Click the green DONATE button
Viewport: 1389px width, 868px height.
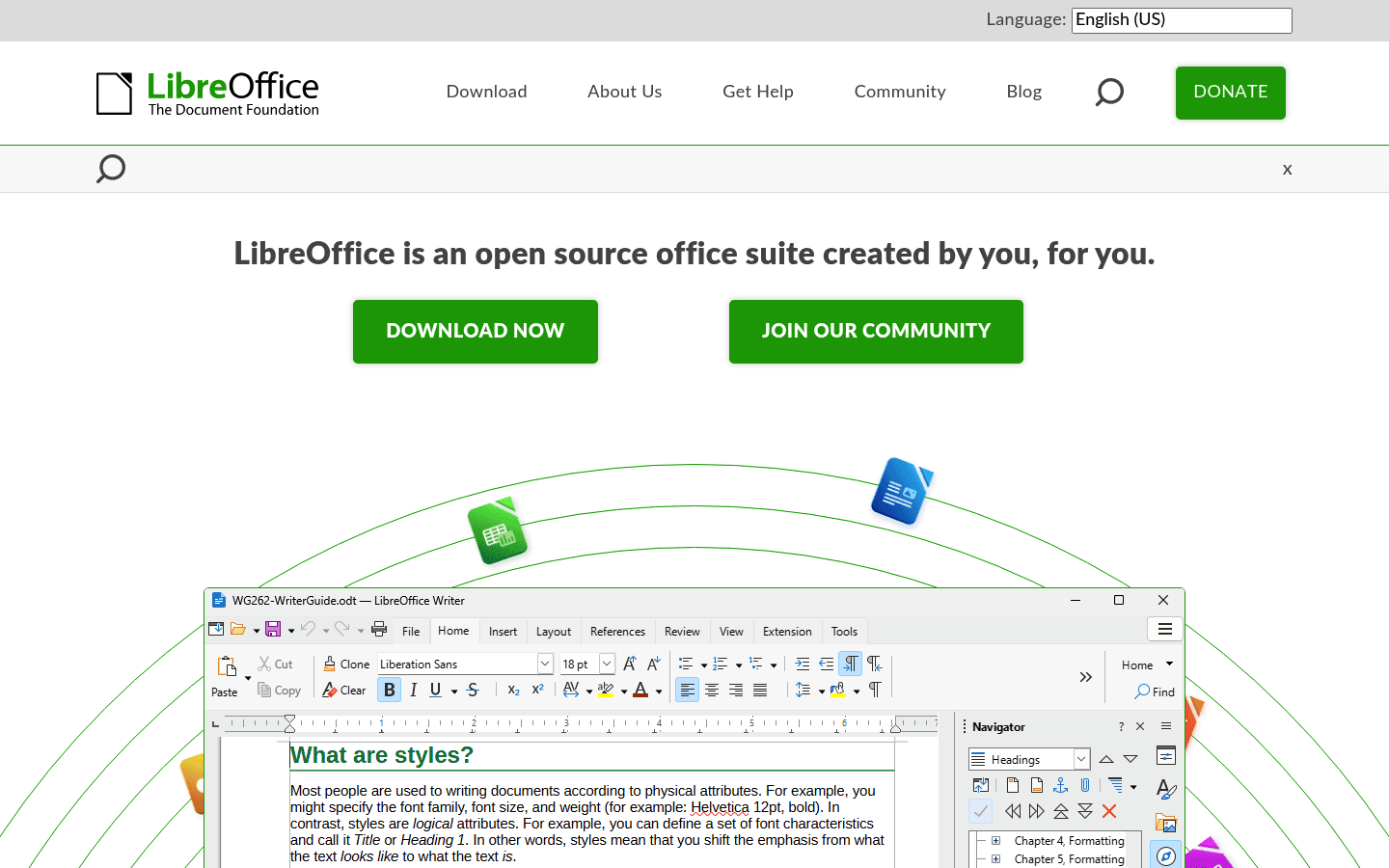pos(1231,93)
